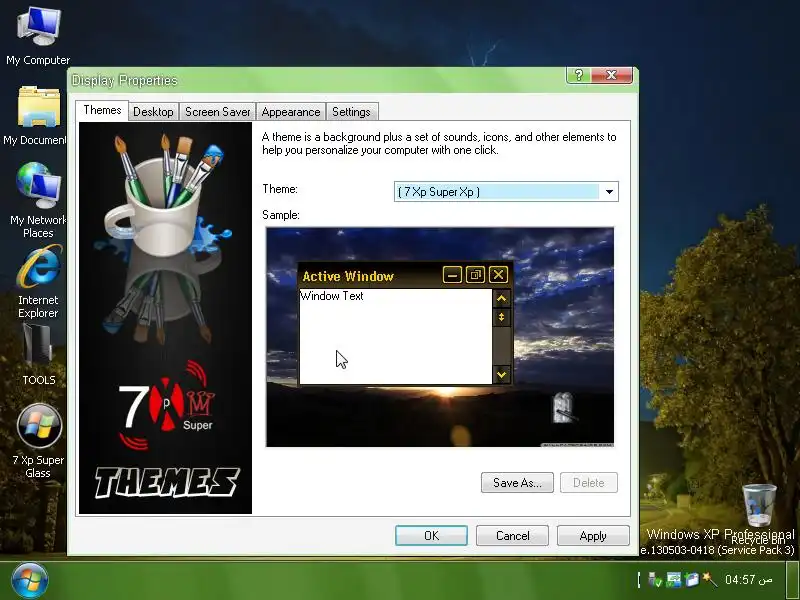Select the My Network Places icon

pyautogui.click(x=38, y=200)
